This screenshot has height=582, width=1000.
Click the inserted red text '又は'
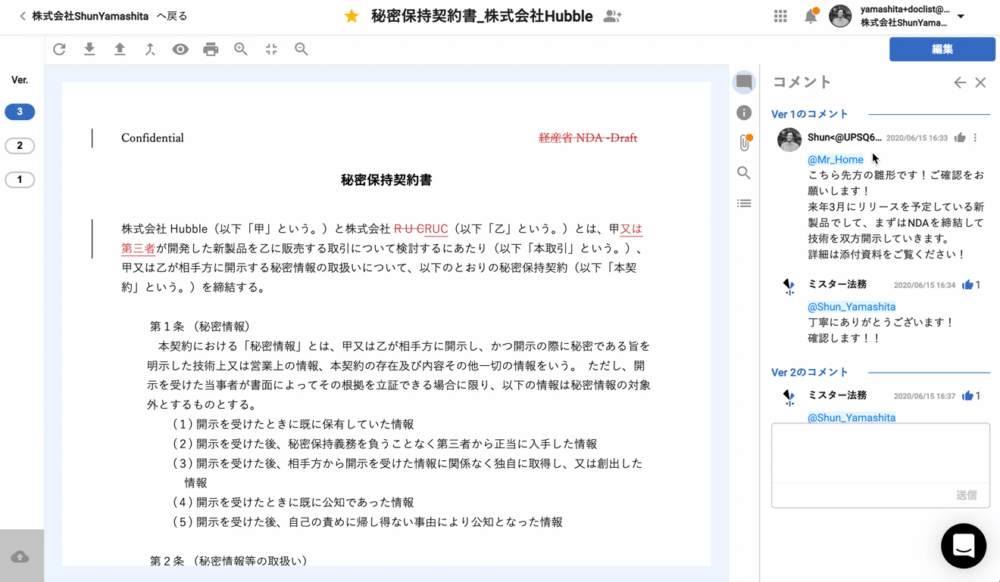point(631,229)
